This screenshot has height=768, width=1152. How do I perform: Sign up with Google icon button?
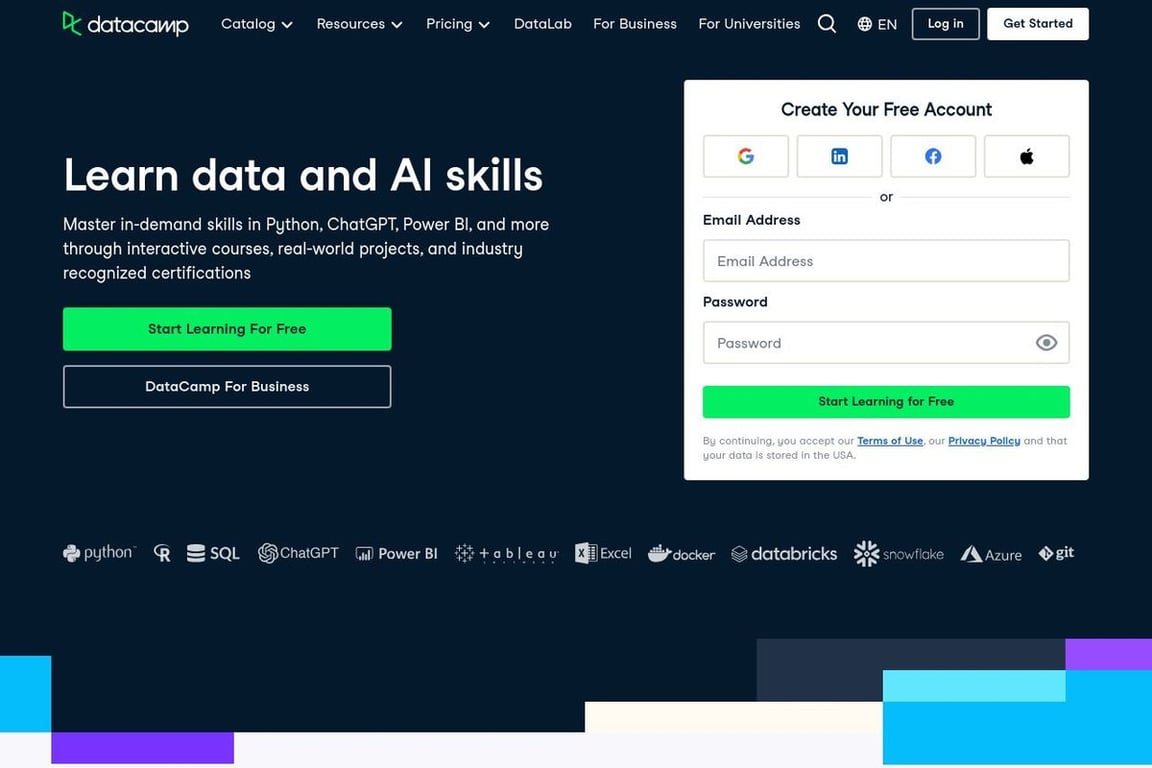746,156
